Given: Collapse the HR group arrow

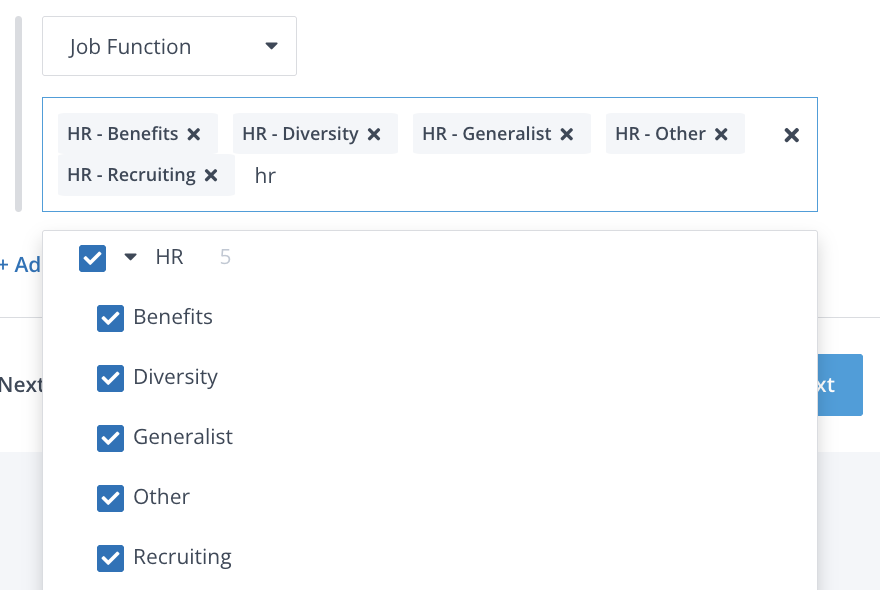Looking at the screenshot, I should pyautogui.click(x=130, y=258).
